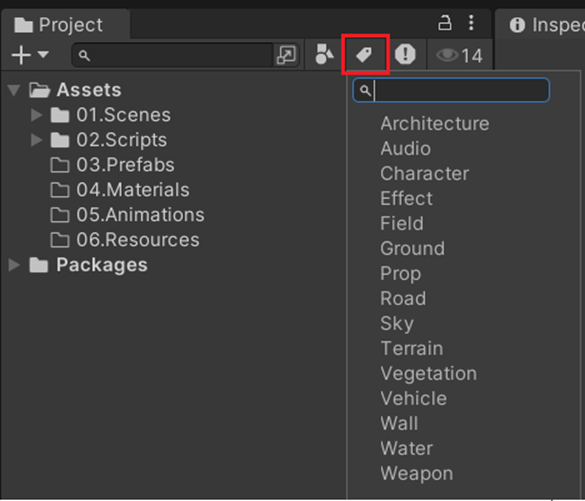
Task: Choose the Vegetation label from list
Action: point(429,374)
